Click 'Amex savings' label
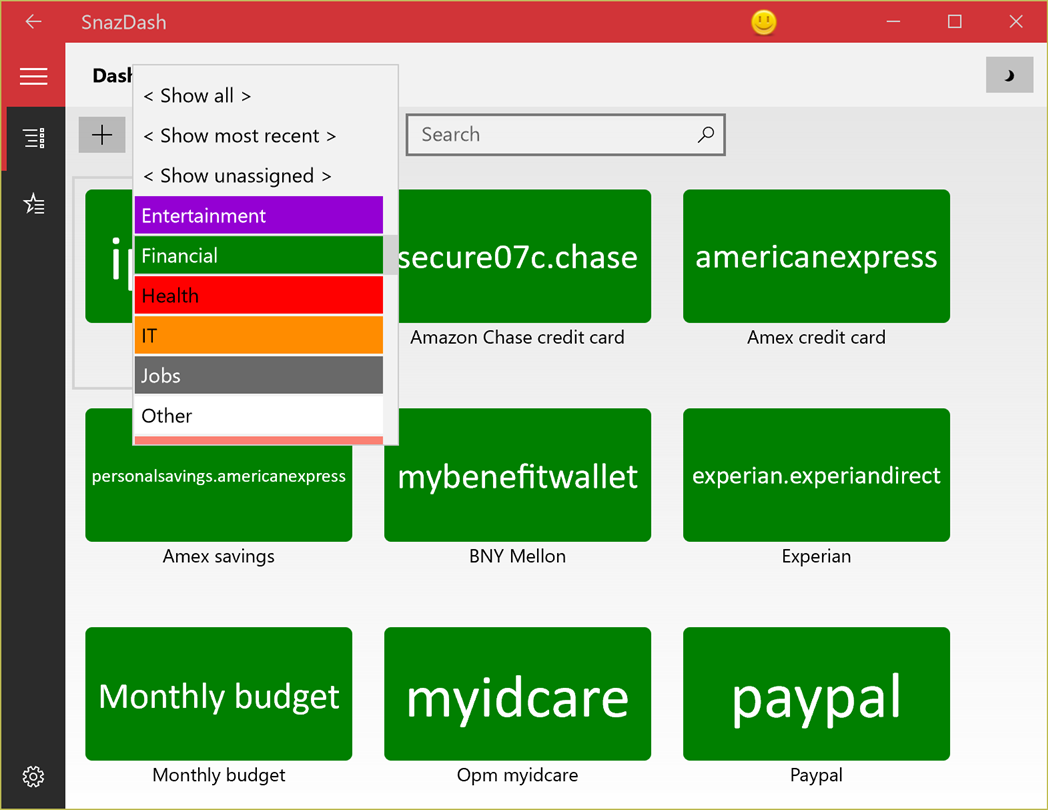This screenshot has height=810, width=1048. pyautogui.click(x=219, y=556)
